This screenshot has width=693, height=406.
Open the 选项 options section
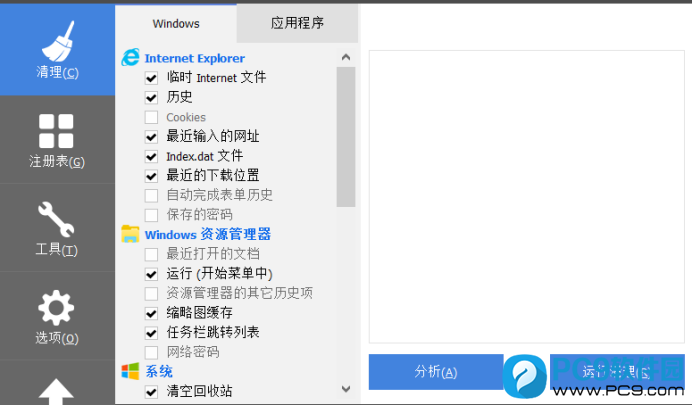pos(57,316)
